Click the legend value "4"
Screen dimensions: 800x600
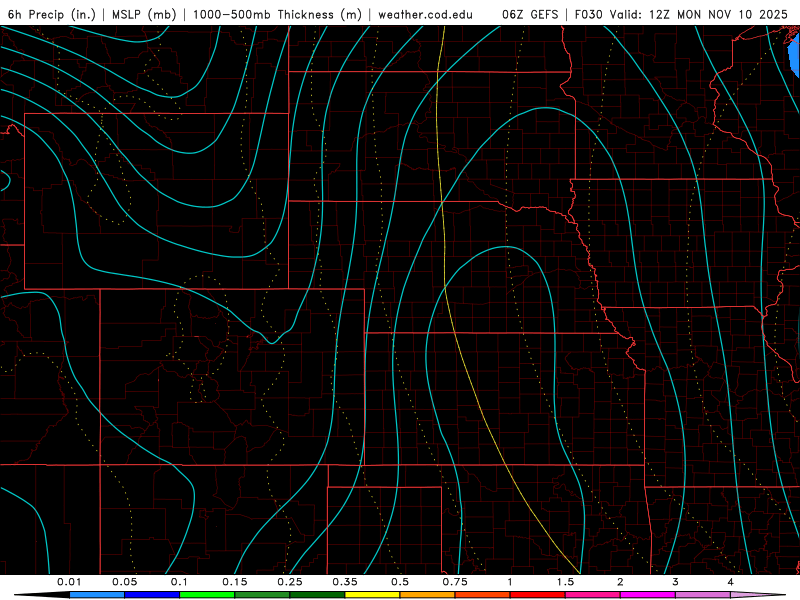731,582
